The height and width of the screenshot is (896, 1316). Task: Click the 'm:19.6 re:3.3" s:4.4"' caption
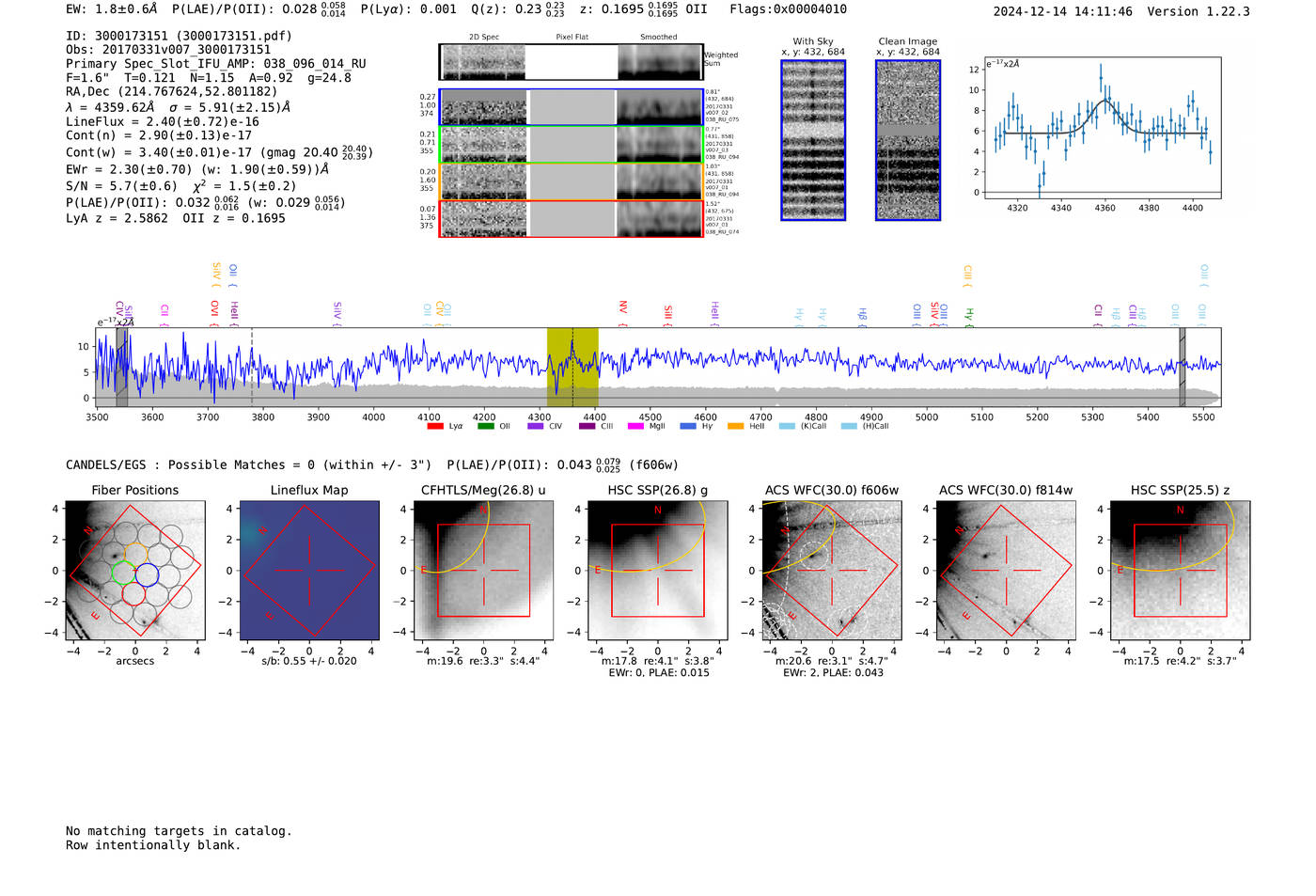[483, 661]
